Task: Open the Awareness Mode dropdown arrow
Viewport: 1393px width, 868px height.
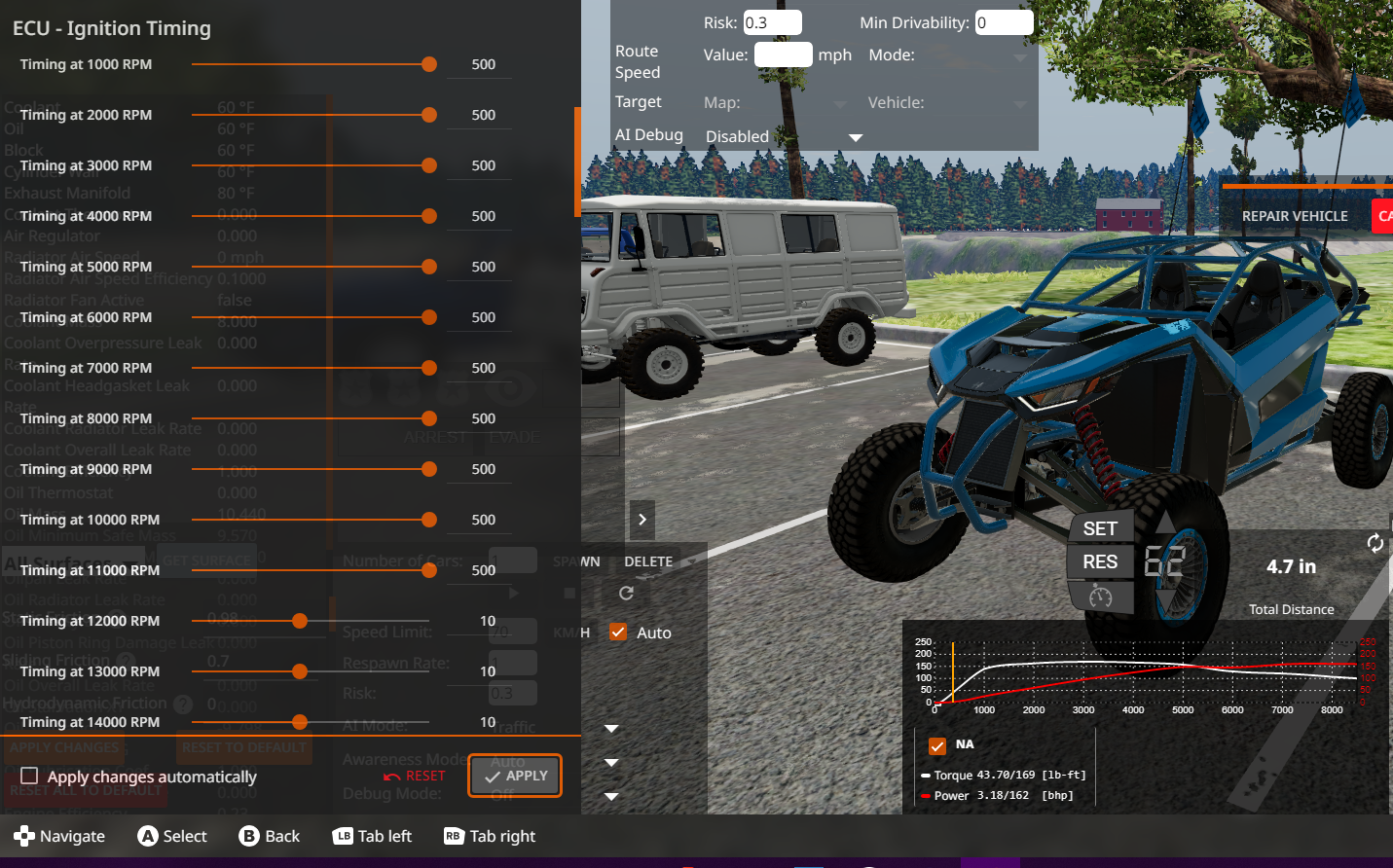Action: click(x=611, y=762)
